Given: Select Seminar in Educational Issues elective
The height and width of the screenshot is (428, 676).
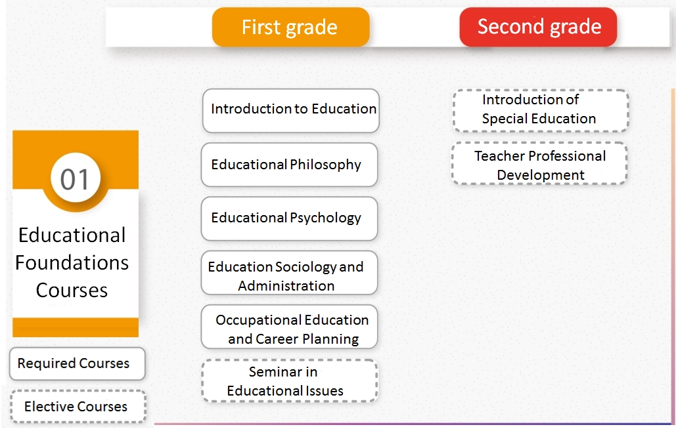Looking at the screenshot, I should coord(289,381).
